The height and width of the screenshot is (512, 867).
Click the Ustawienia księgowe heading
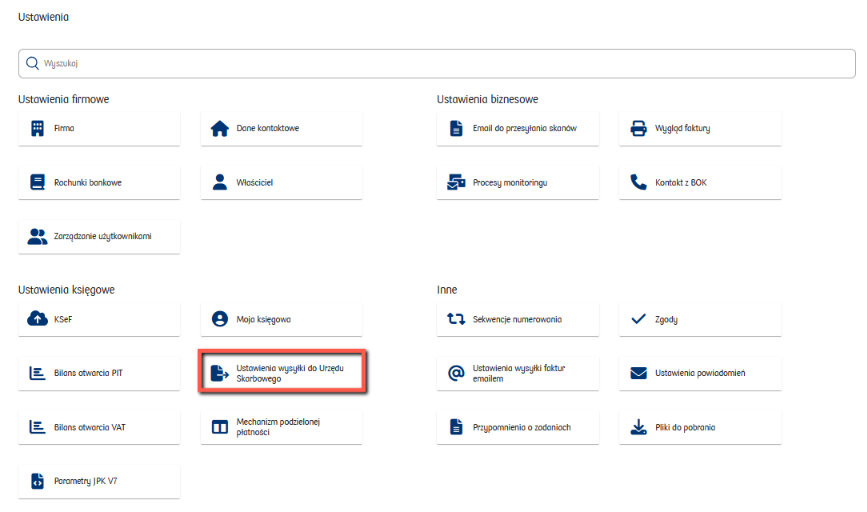[66, 290]
